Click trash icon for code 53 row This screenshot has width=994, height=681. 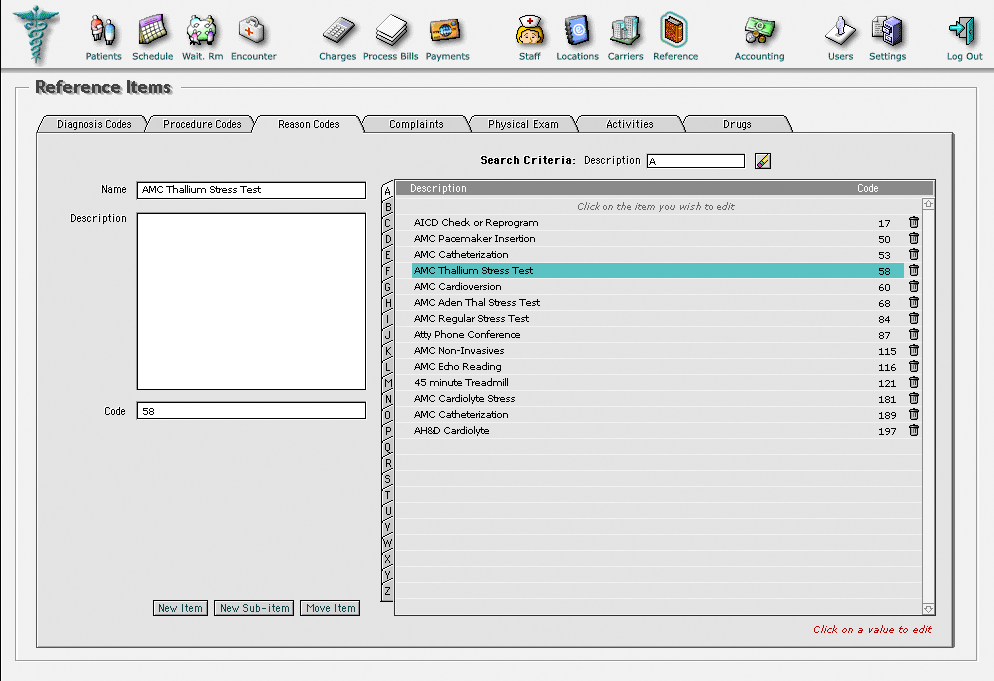(x=913, y=254)
